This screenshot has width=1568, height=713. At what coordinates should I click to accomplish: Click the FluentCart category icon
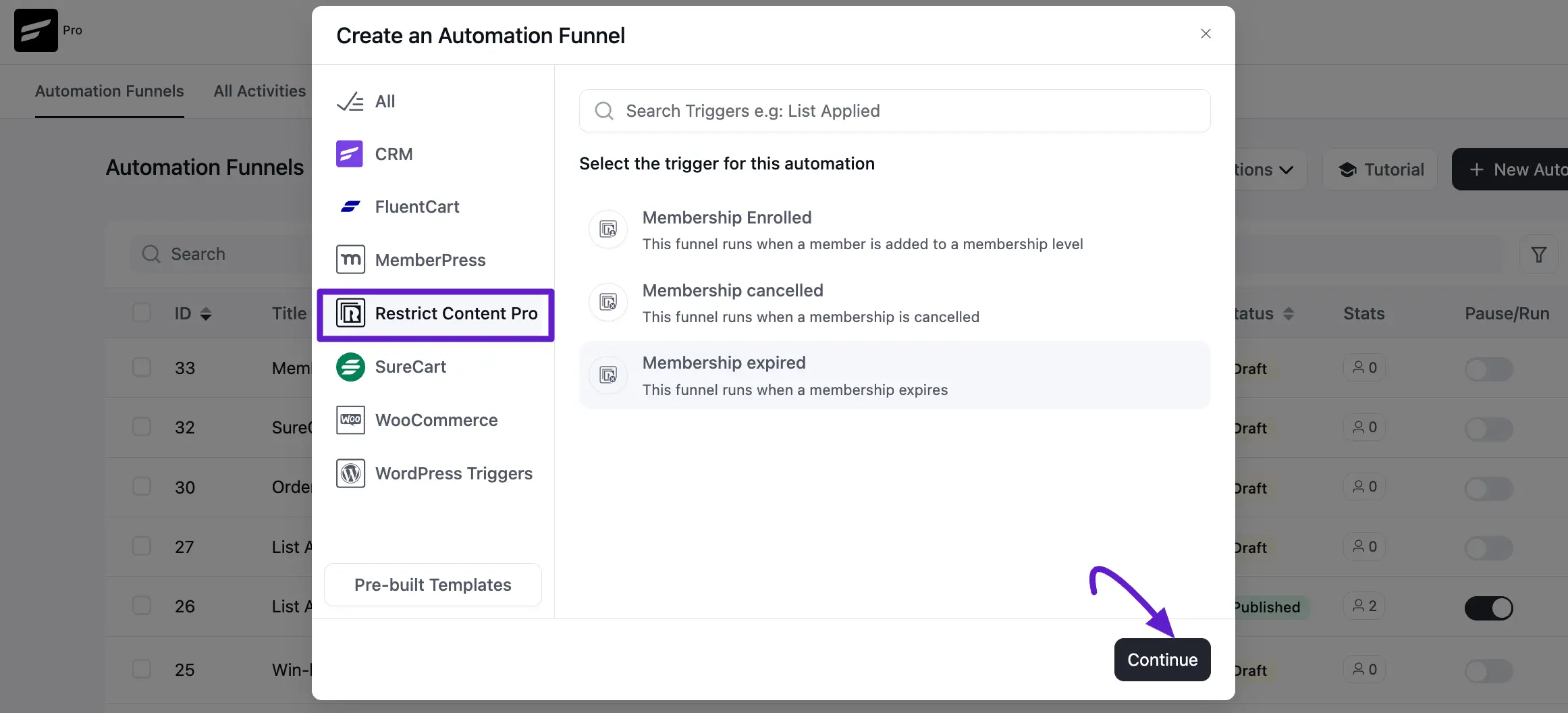350,207
